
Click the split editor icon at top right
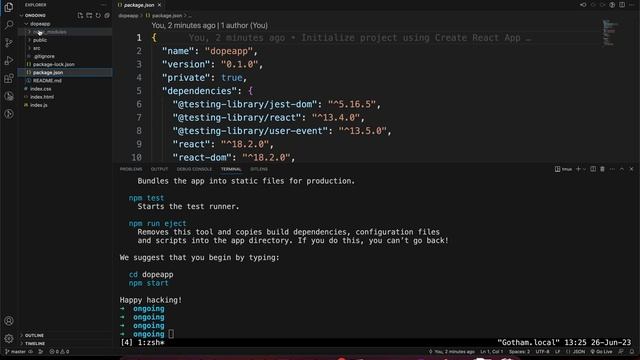coord(622,5)
